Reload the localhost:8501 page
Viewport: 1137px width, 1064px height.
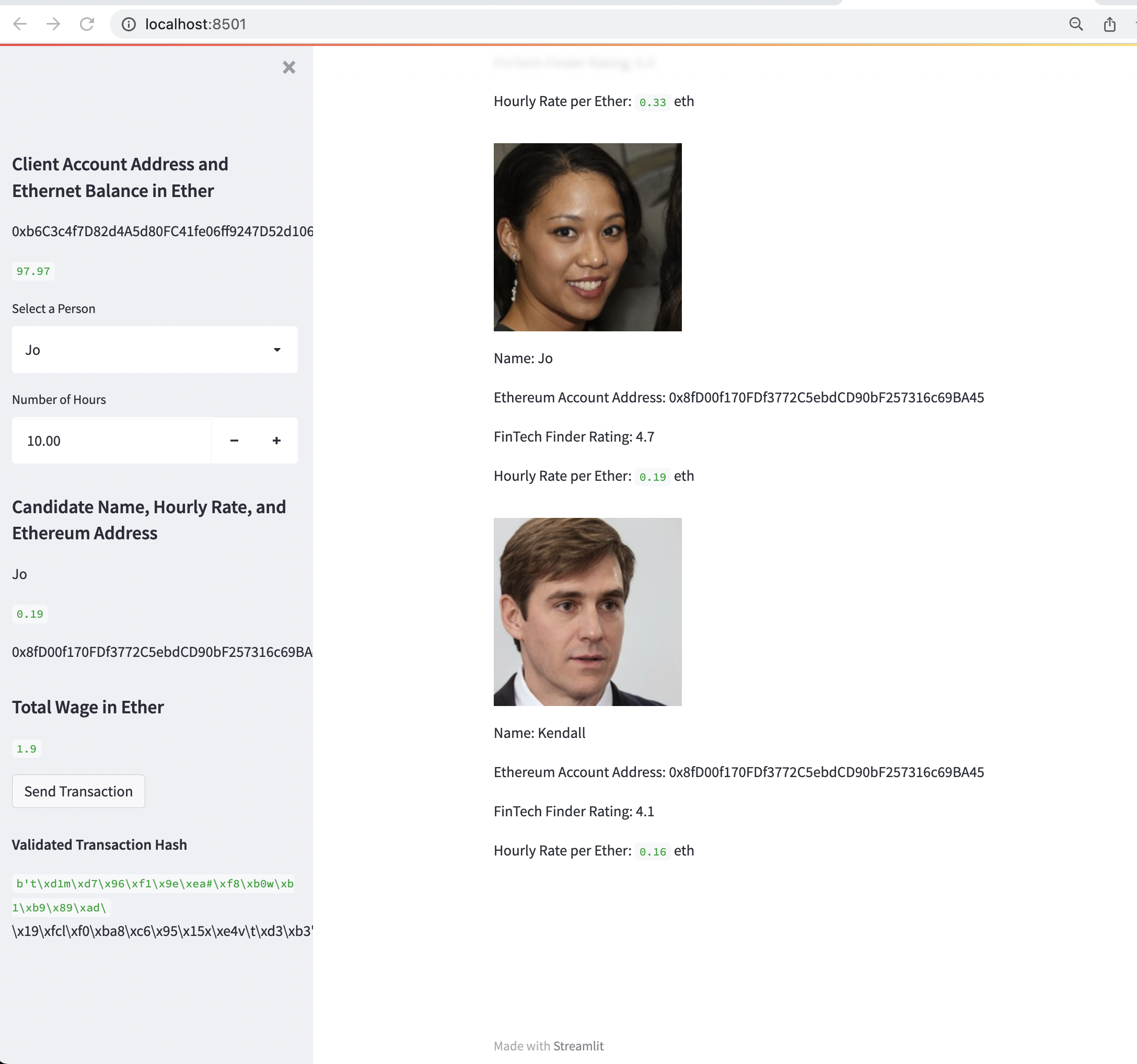87,24
